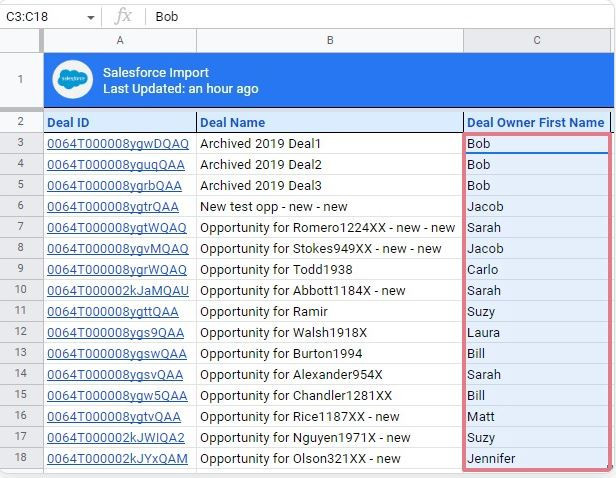
Task: Click the Salesforce Import banner title
Action: [156, 73]
